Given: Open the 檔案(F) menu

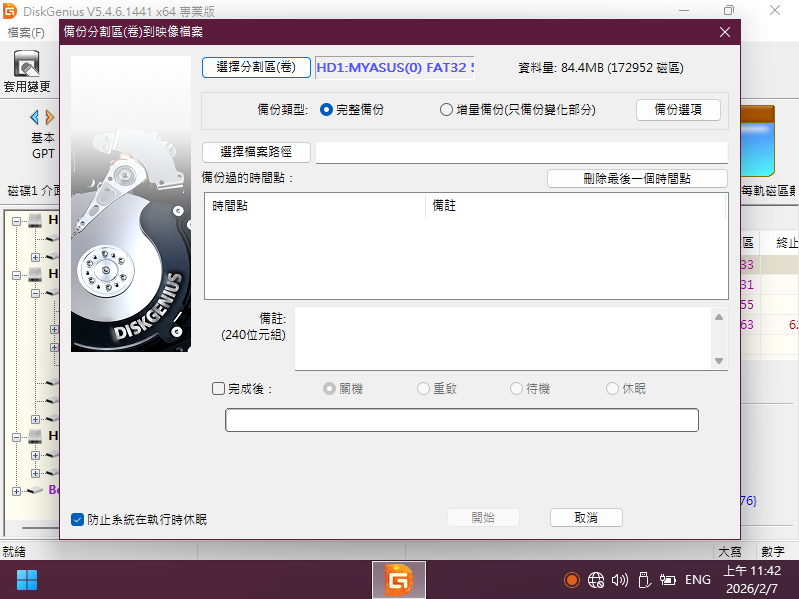Looking at the screenshot, I should [26, 33].
